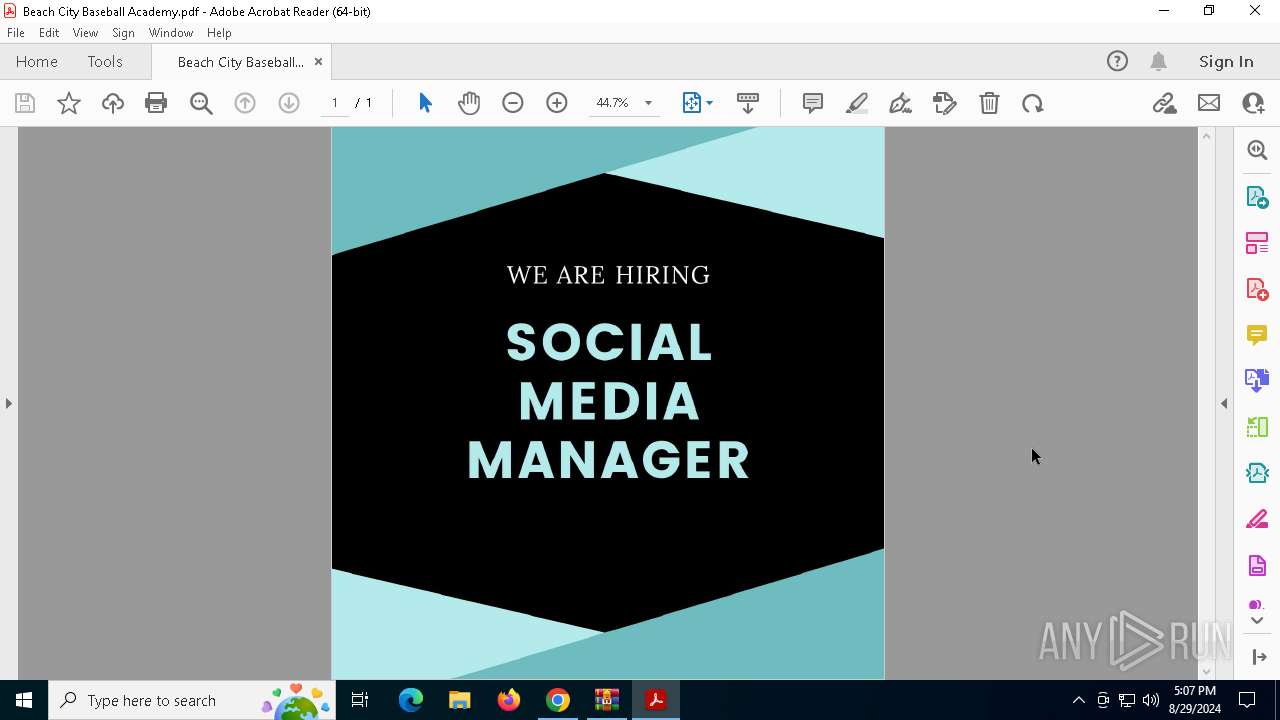1280x720 pixels.
Task: Add a sticky note comment
Action: pyautogui.click(x=813, y=103)
